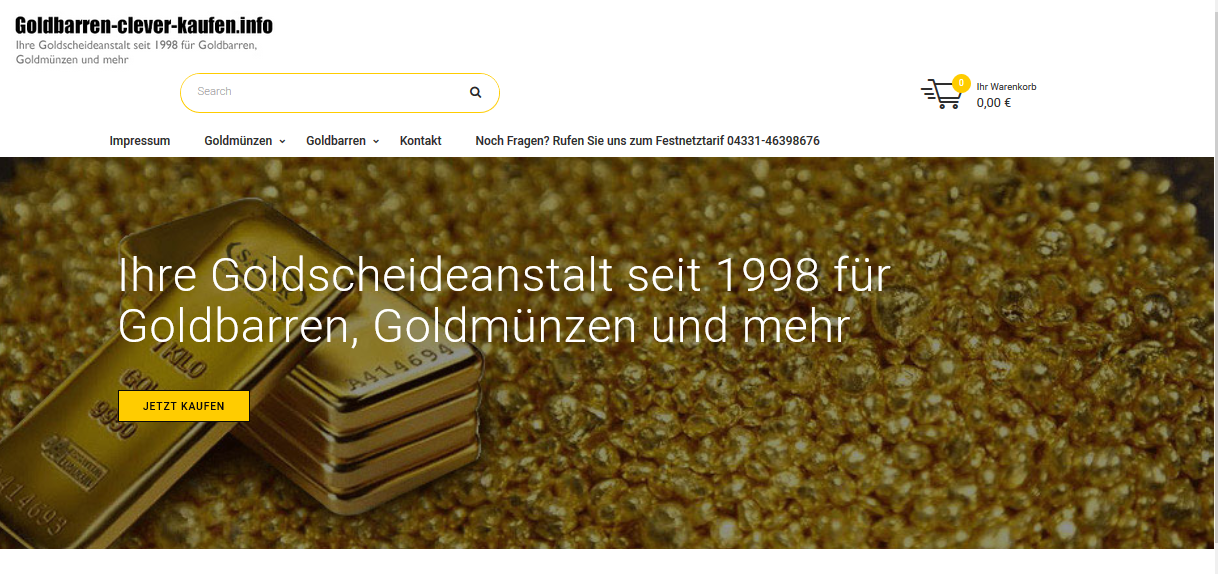Open the shopping cart icon
Screen dimensions: 1218x574
pos(941,94)
